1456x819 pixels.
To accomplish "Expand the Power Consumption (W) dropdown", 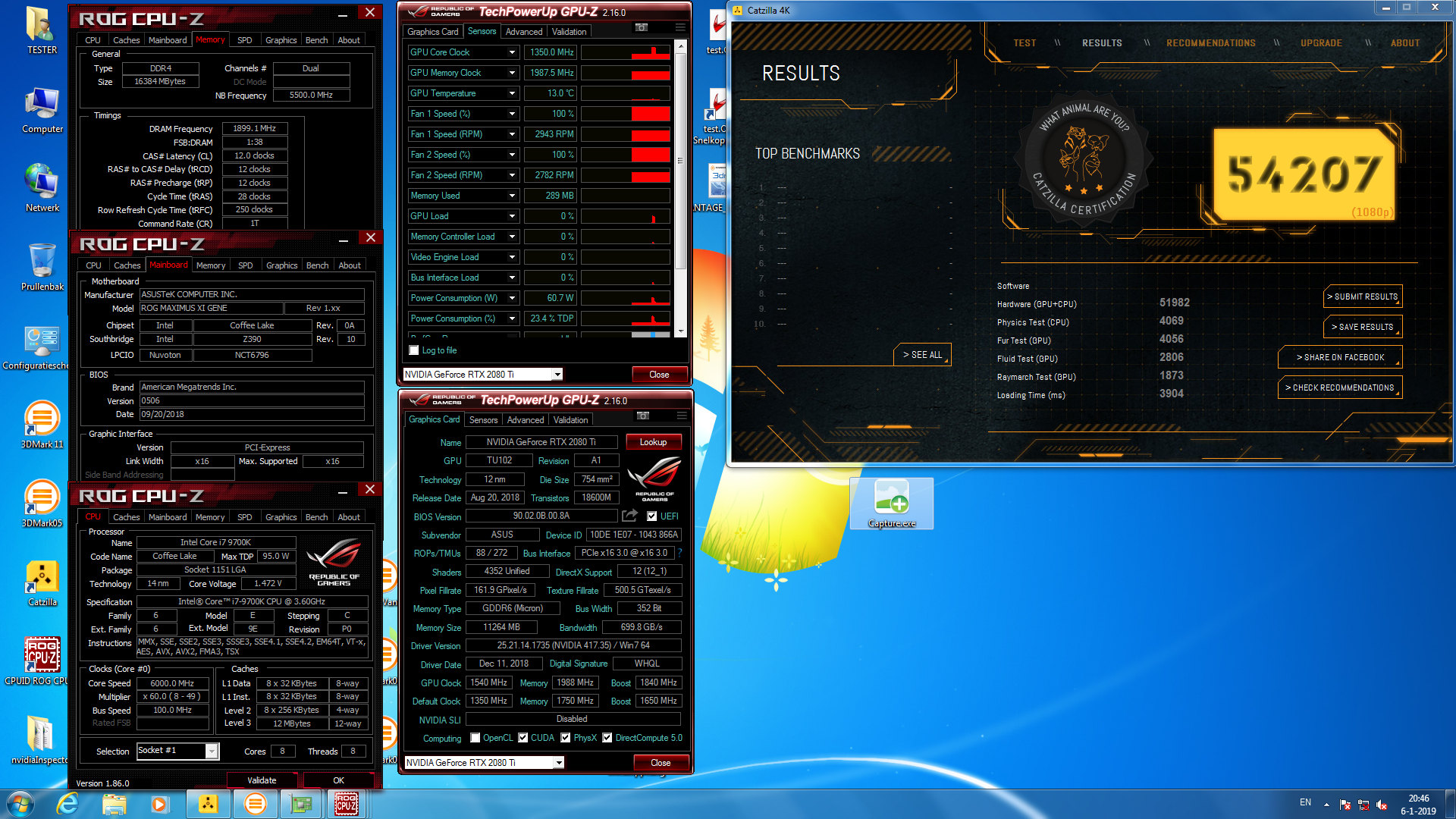I will [512, 298].
